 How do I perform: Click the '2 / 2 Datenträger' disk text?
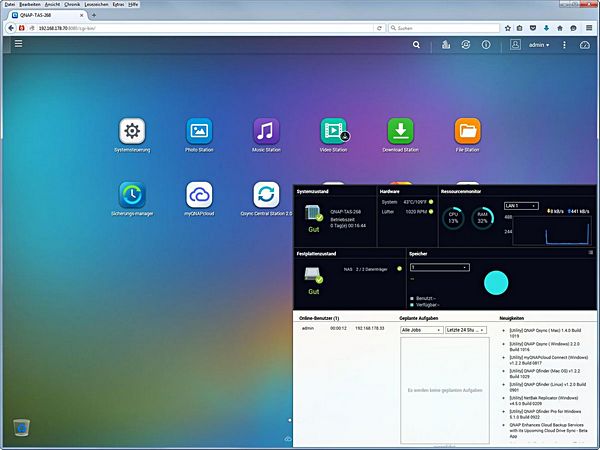[x=371, y=269]
